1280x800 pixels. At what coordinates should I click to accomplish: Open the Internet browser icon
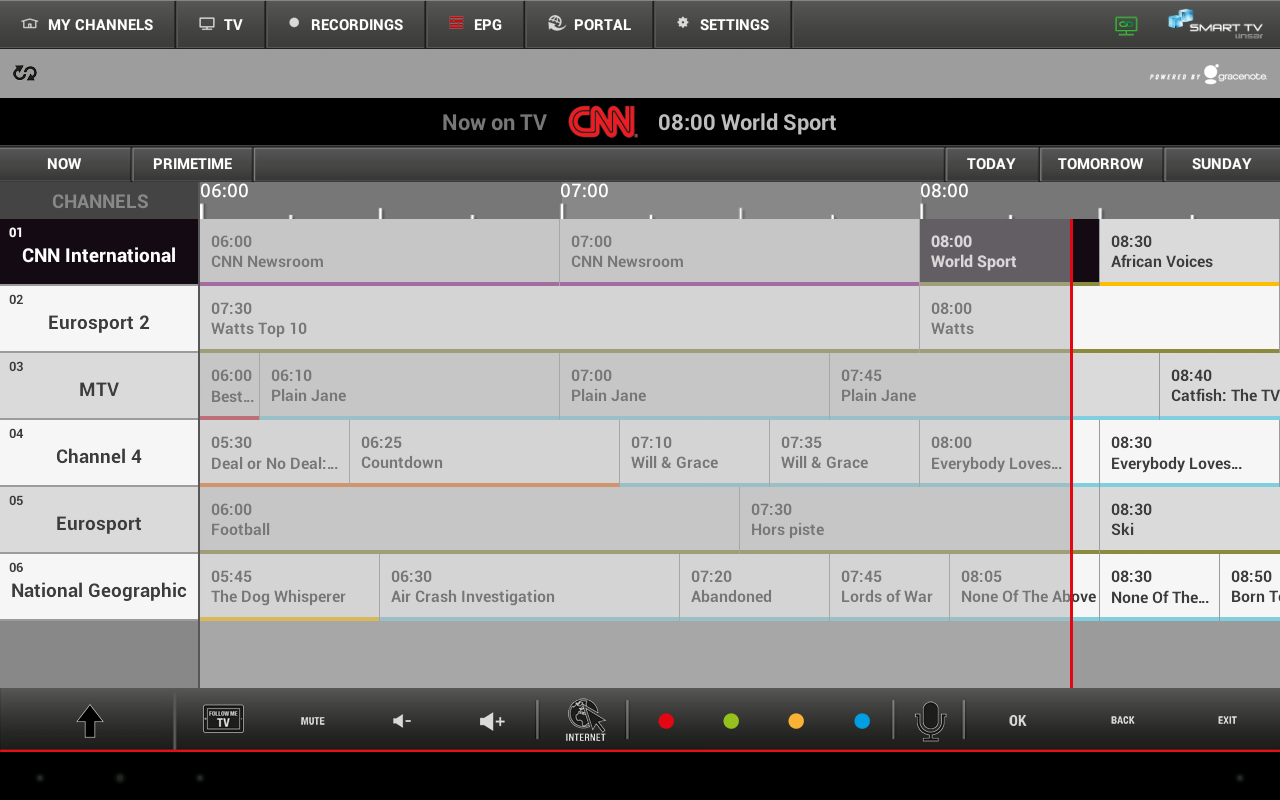[586, 720]
